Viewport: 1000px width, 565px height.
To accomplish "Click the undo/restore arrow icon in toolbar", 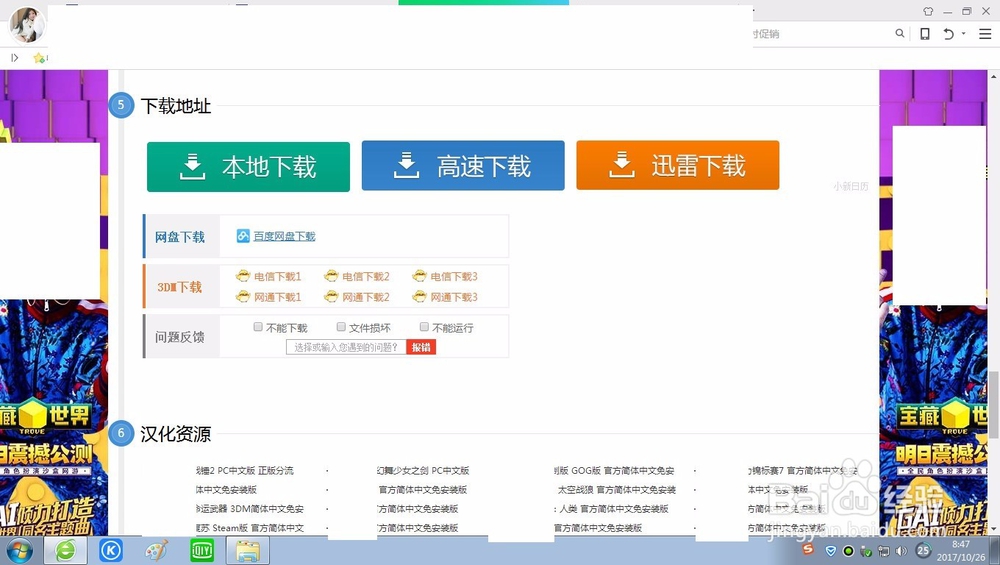I will point(948,34).
